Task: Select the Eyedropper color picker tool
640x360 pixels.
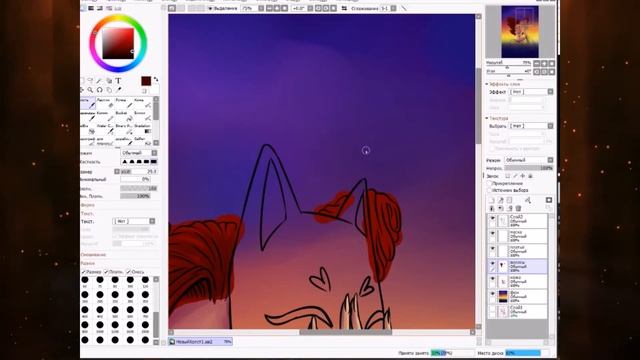Action: (x=118, y=89)
